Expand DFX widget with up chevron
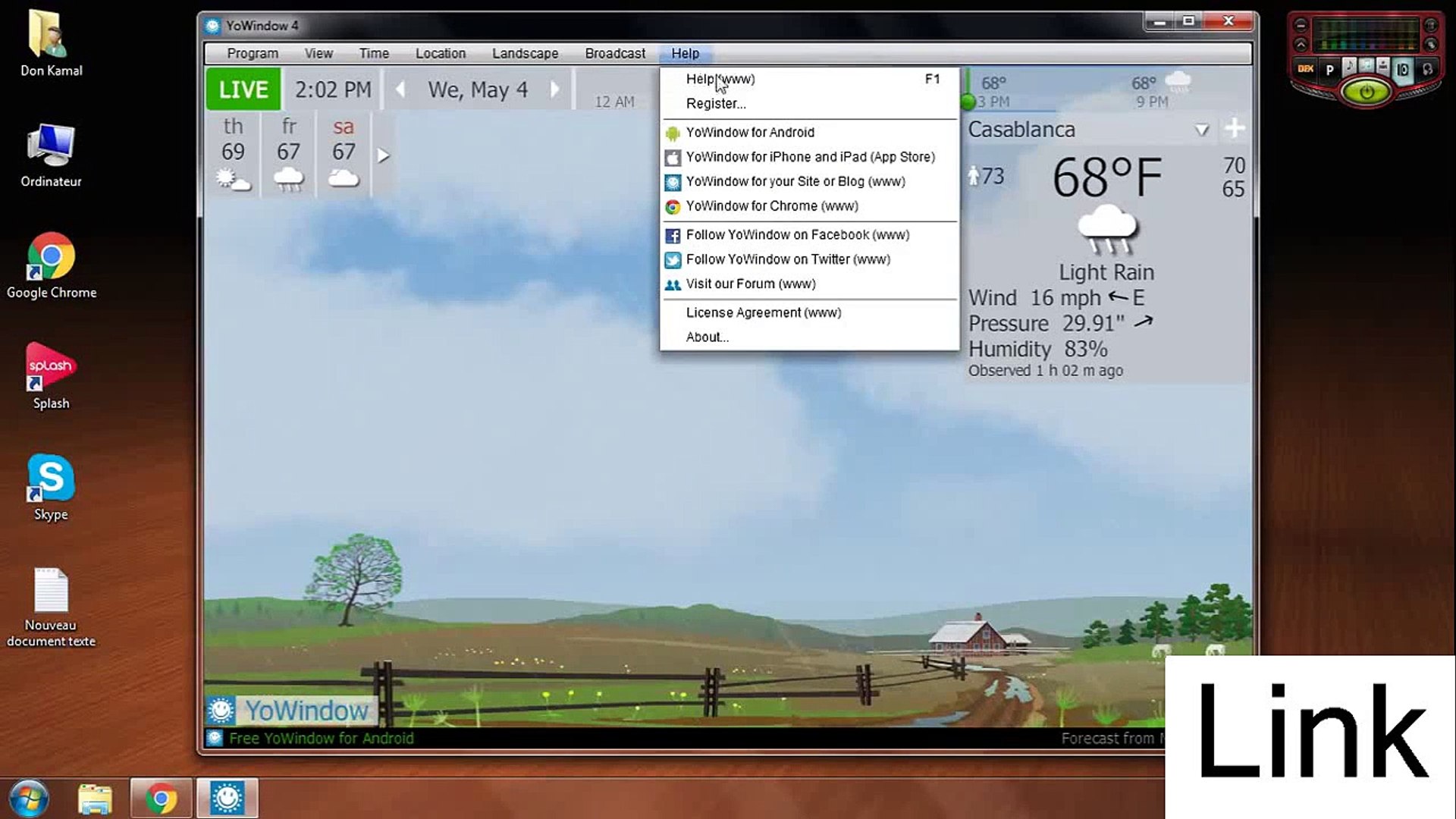 point(1301,45)
